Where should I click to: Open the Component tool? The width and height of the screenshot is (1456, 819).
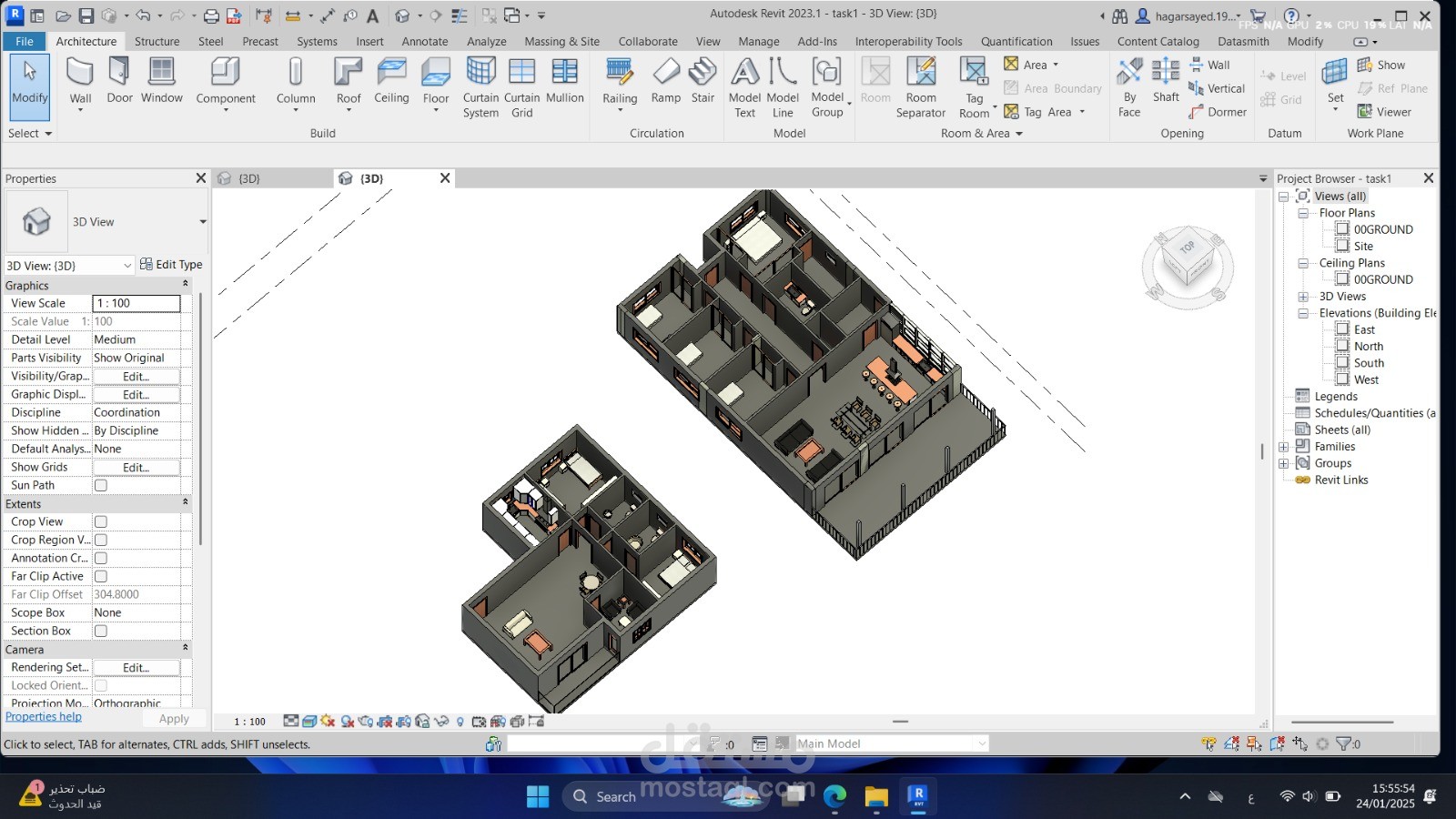click(x=226, y=83)
